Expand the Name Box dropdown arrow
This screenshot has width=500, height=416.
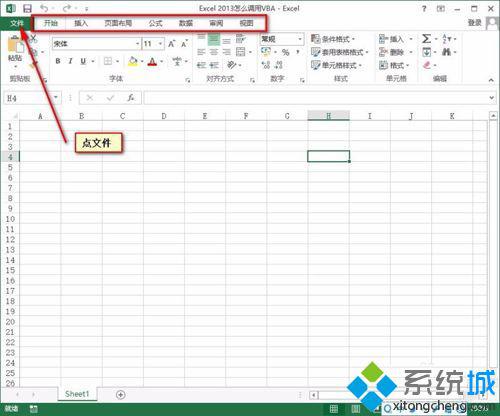56,98
